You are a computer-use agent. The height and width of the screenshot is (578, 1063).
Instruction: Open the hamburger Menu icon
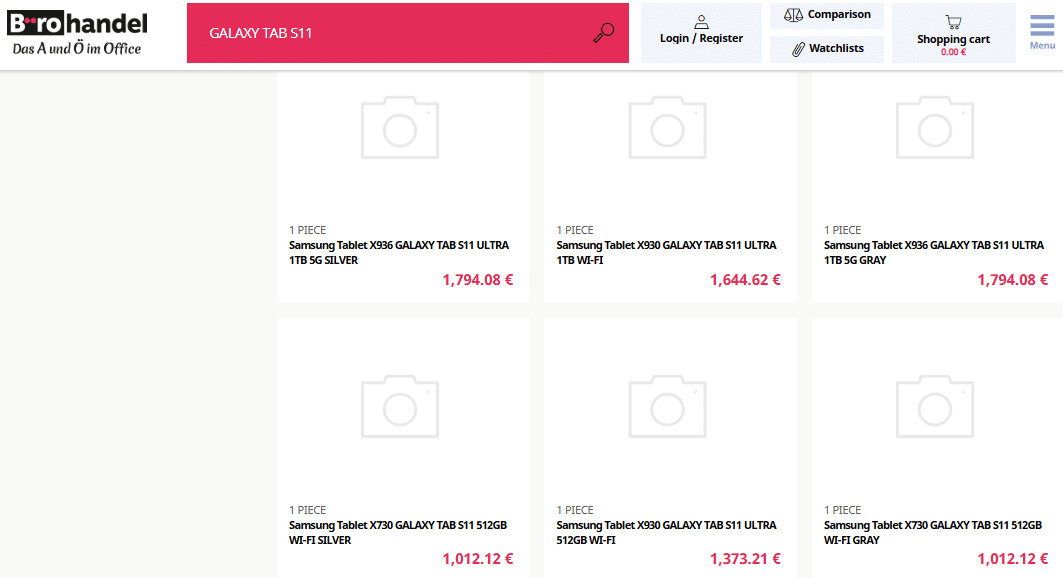(1042, 27)
